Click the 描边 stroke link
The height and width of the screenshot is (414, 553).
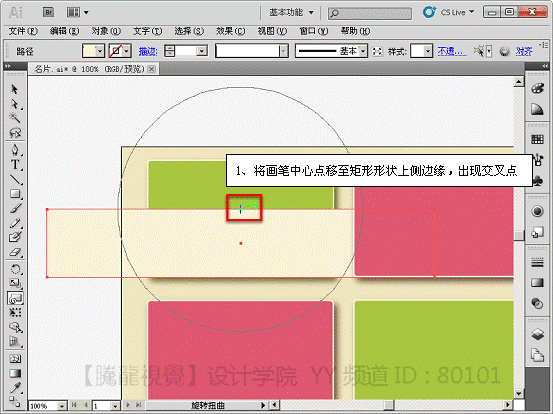[147, 51]
